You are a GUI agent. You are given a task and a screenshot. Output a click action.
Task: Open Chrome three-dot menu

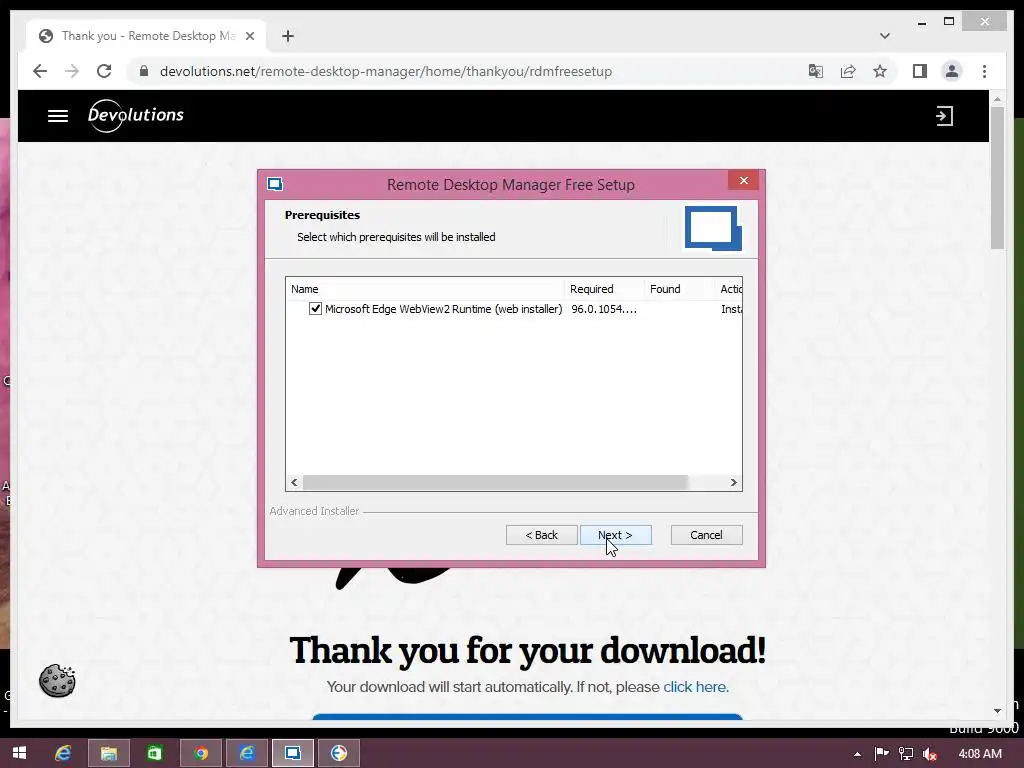click(x=984, y=71)
